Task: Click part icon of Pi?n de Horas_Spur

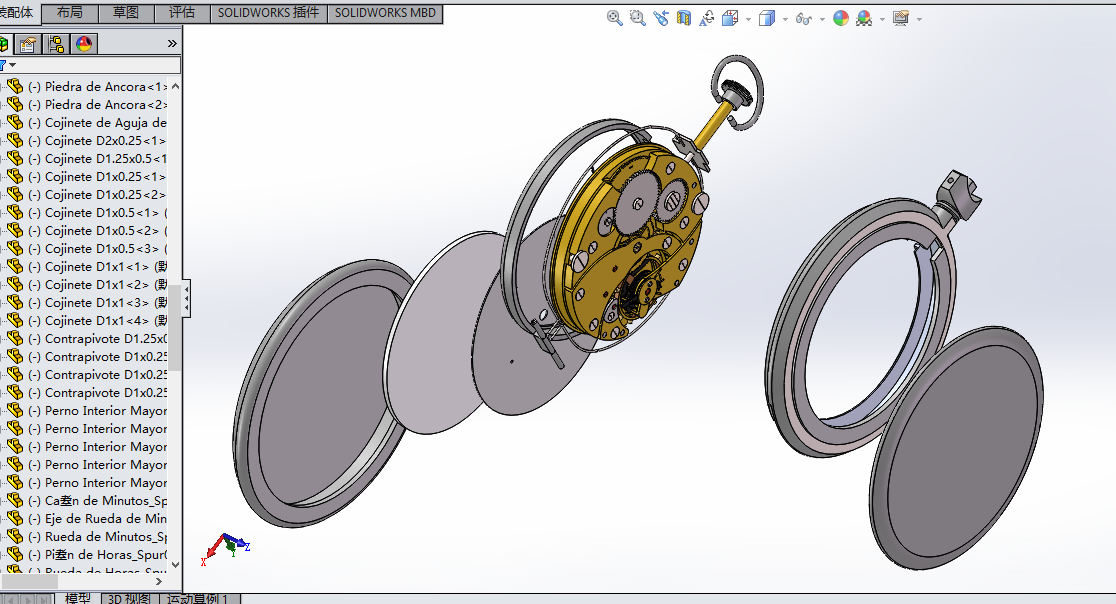Action: (15, 554)
